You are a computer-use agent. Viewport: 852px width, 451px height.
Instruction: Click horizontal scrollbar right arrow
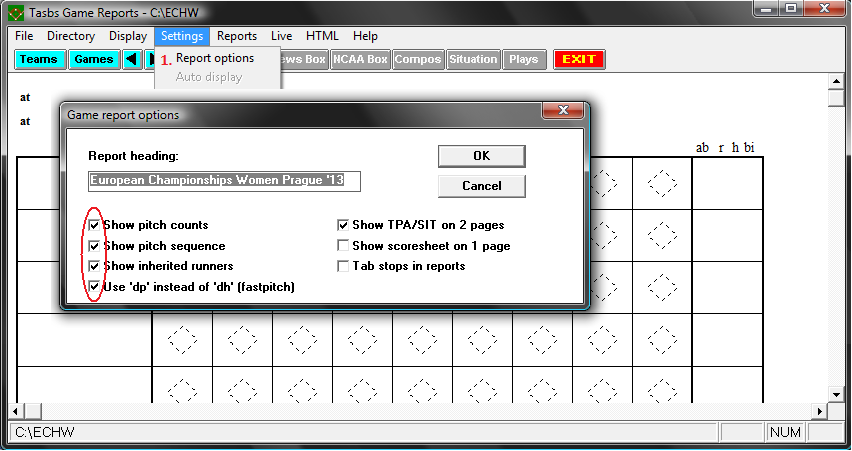click(820, 411)
